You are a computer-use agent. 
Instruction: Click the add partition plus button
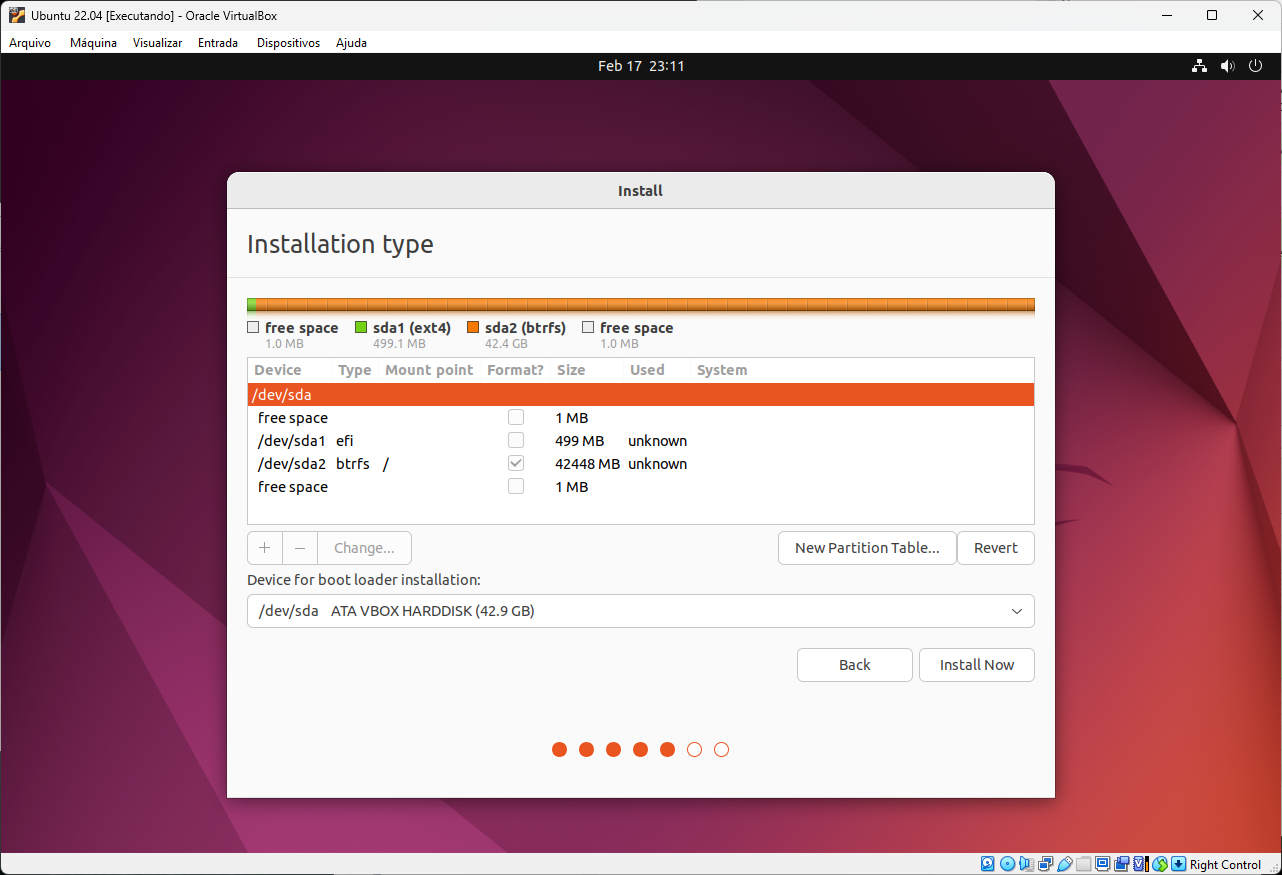[265, 548]
